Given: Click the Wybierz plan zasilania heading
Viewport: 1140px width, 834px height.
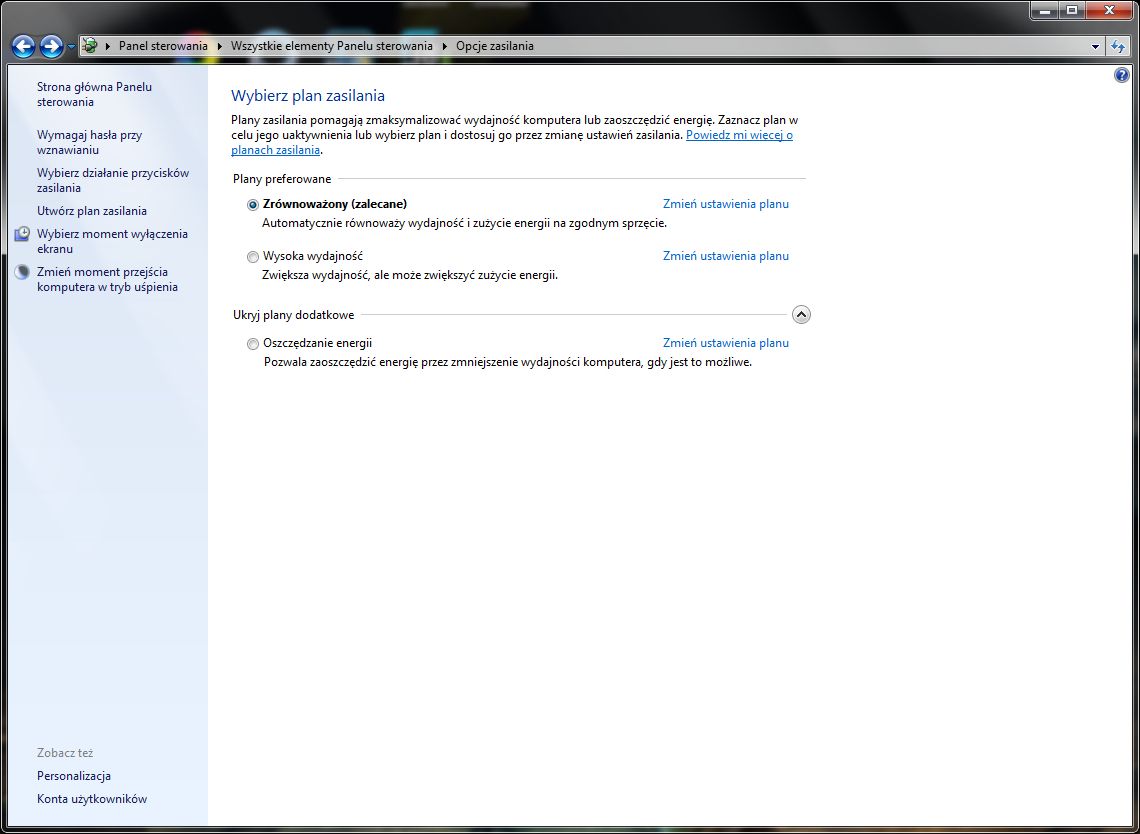Looking at the screenshot, I should [308, 96].
